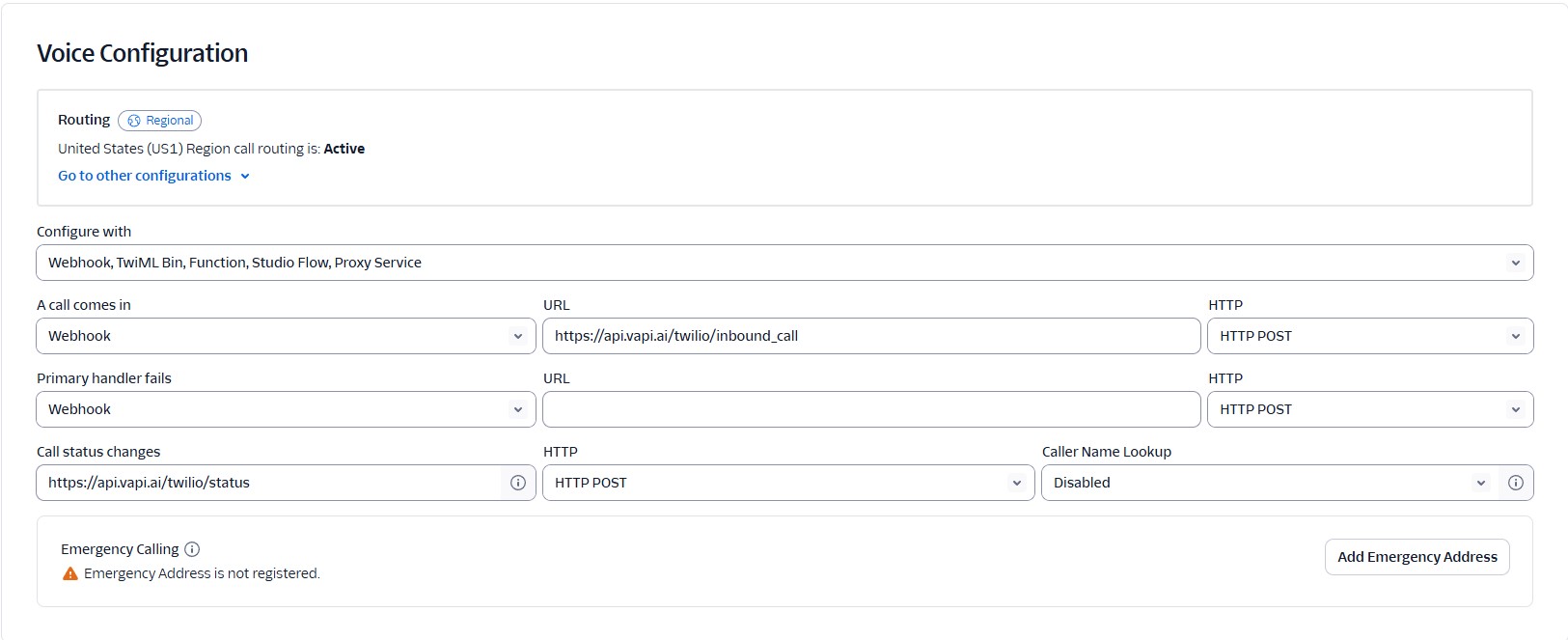The width and height of the screenshot is (1568, 640).
Task: Open HTTP method dropdown for incoming call URL
Action: pyautogui.click(x=1369, y=336)
